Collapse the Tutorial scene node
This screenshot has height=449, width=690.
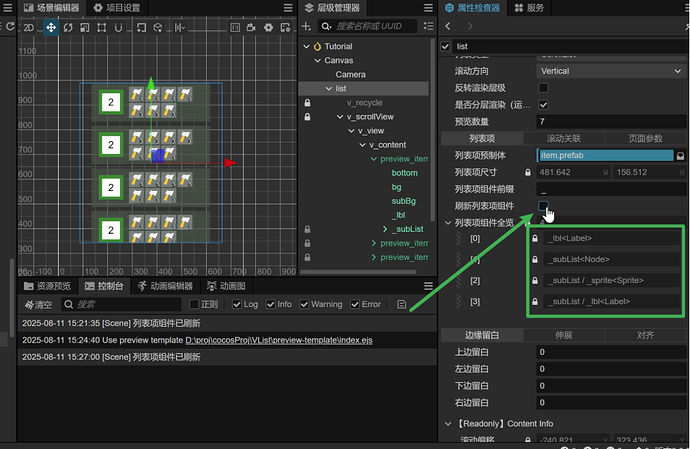[307, 46]
